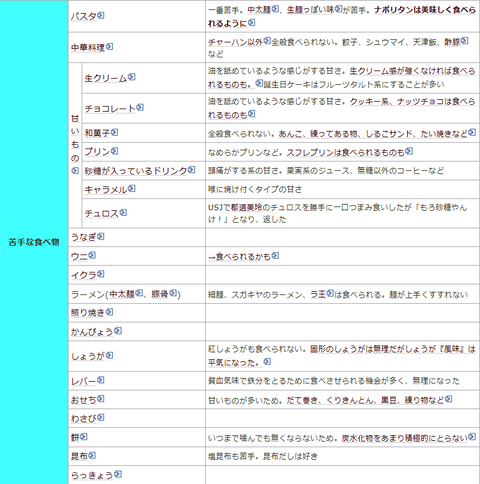480x484 pixels.
Task: Click the icon after スフレプリンは食べられるものも
Action: 409,151
